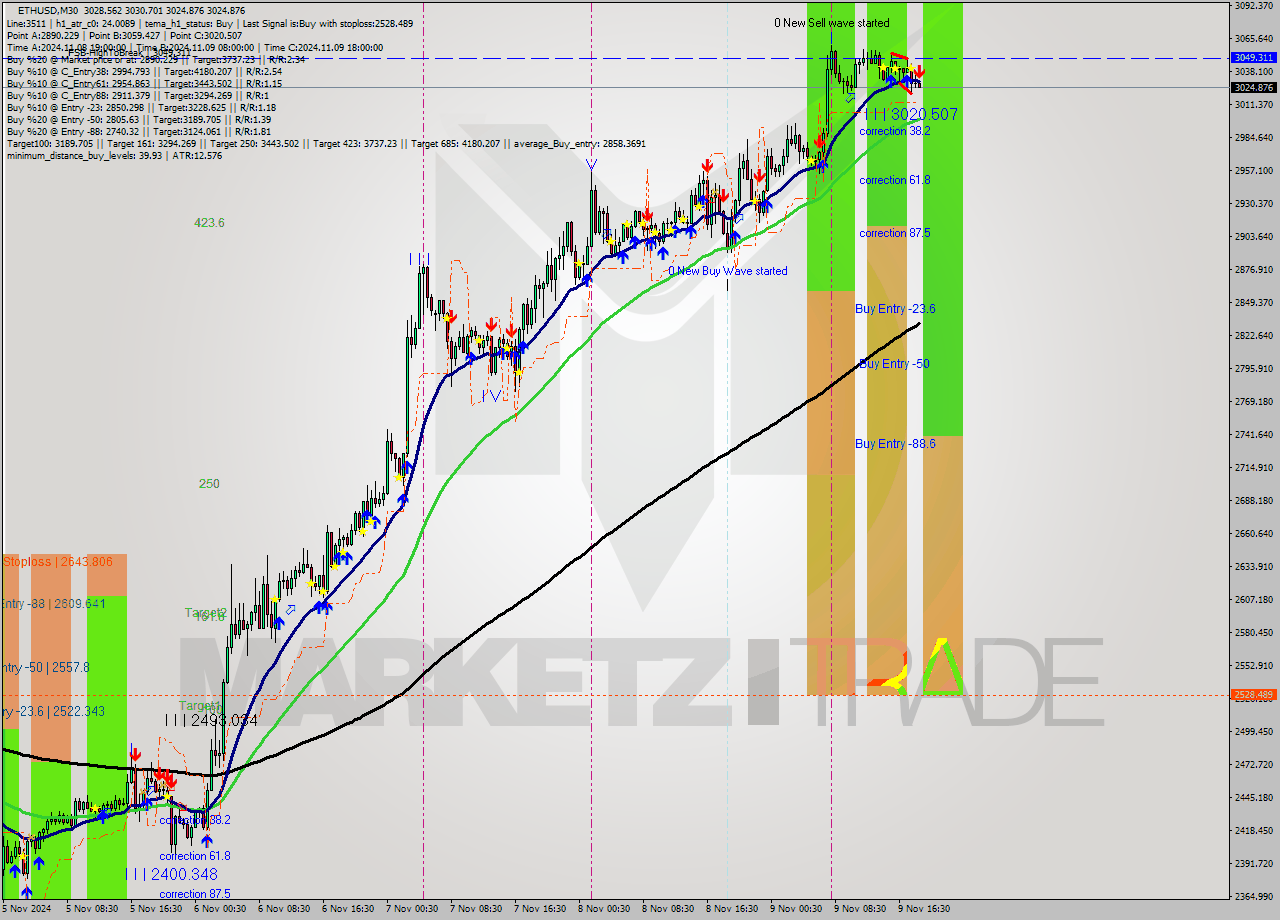
Task: Click the '6 Nov 16:30' time label
Action: pos(348,910)
